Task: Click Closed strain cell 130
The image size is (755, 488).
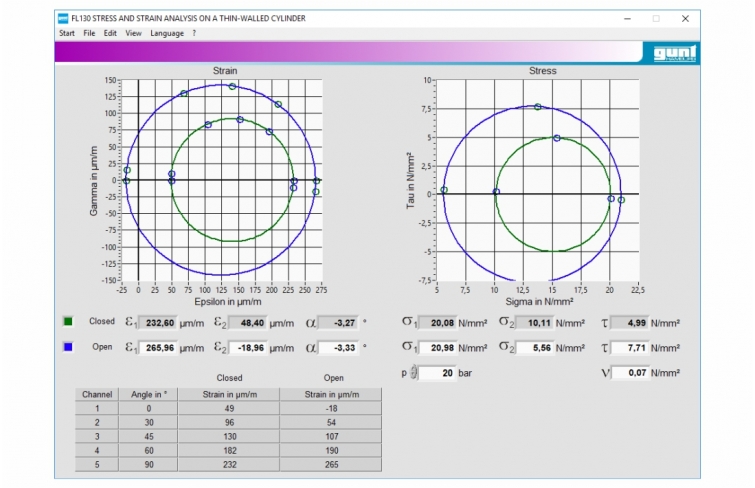Action: coord(229,436)
